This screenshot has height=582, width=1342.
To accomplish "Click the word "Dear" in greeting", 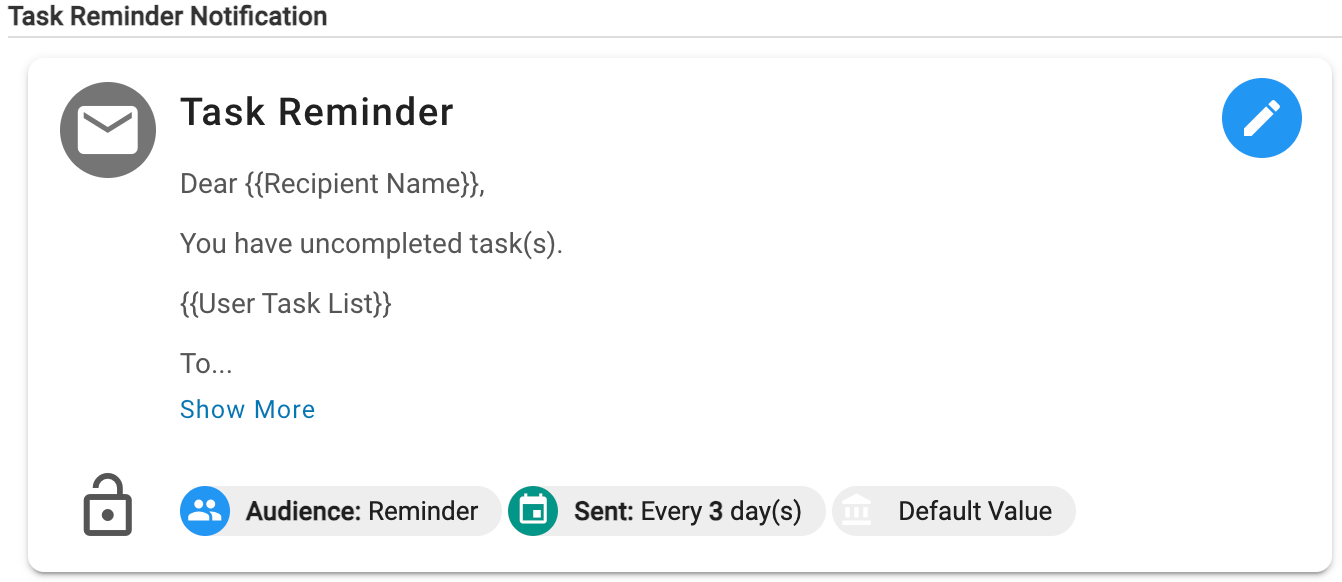I will [208, 184].
